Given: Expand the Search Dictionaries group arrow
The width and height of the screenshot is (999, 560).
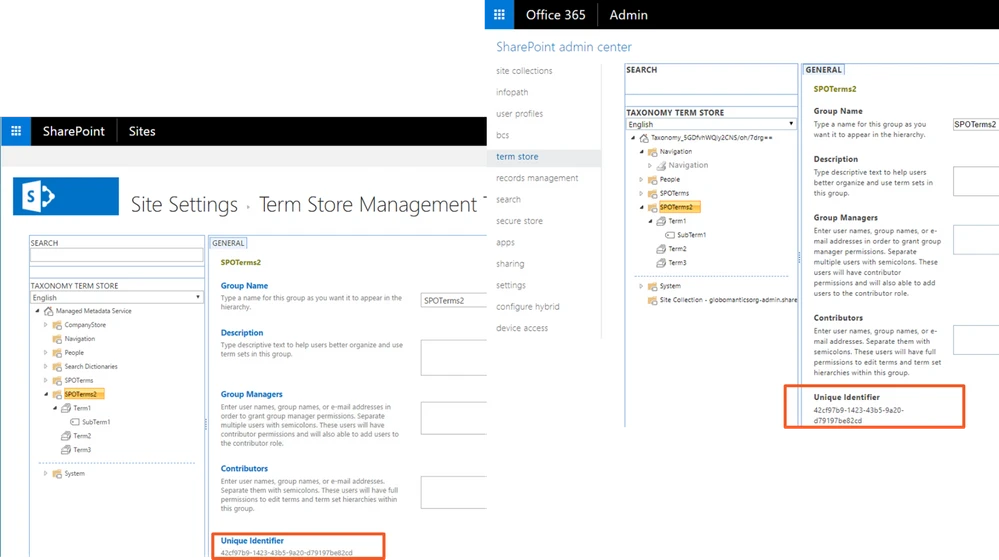Looking at the screenshot, I should click(46, 366).
